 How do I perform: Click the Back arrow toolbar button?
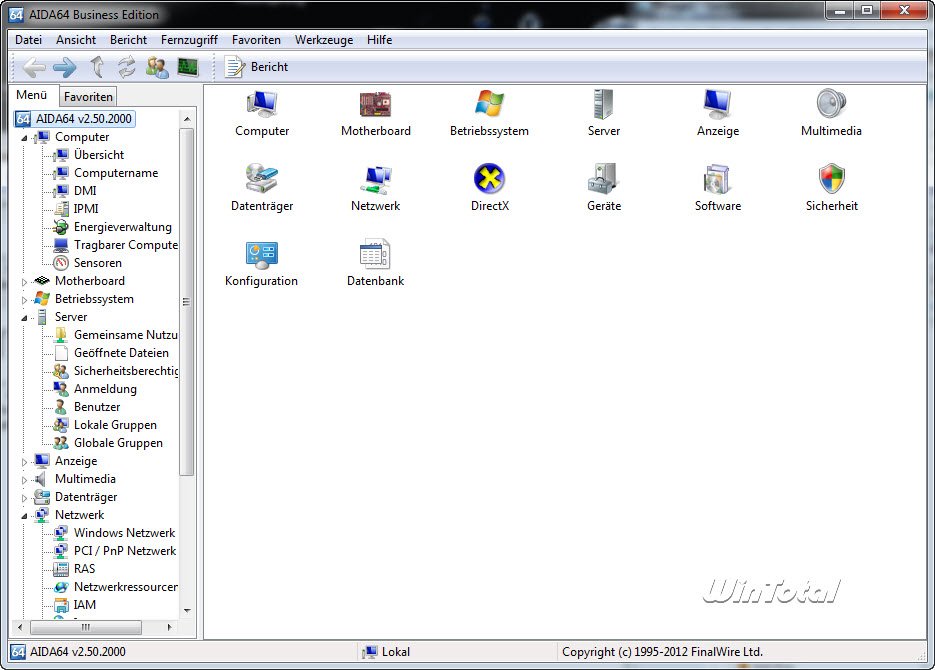[33, 67]
